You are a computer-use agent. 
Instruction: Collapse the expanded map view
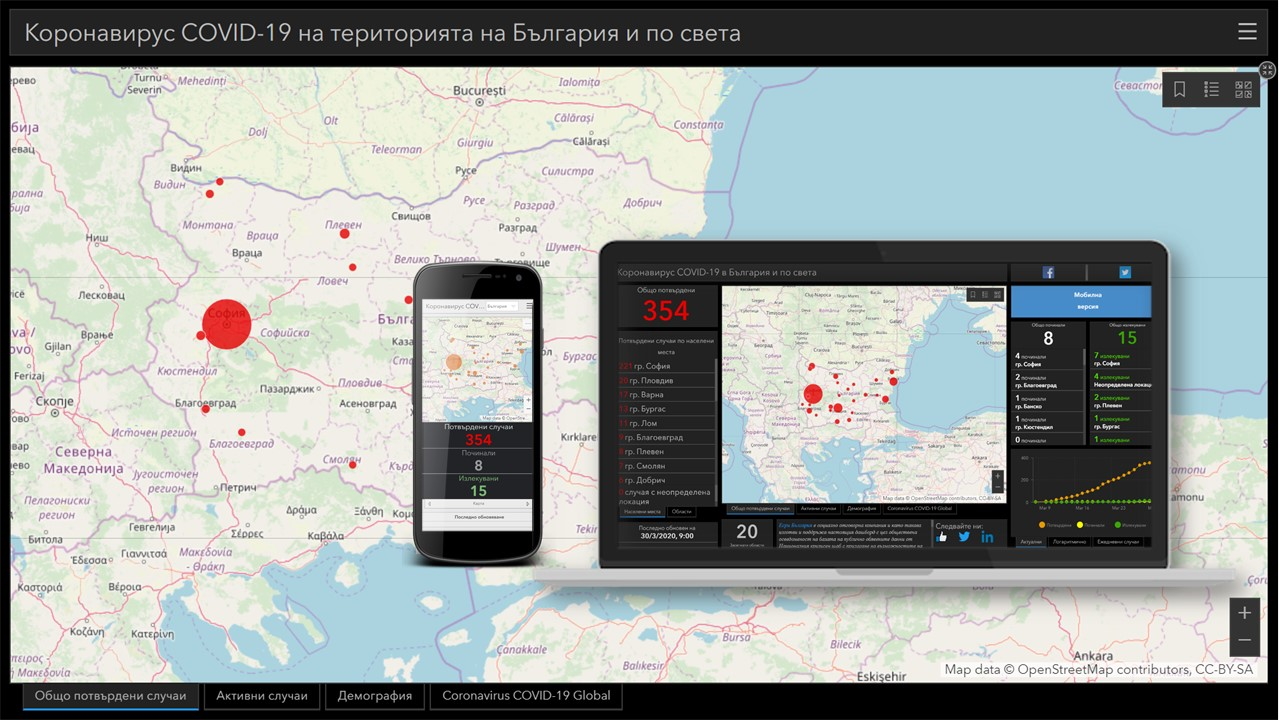pyautogui.click(x=1267, y=70)
